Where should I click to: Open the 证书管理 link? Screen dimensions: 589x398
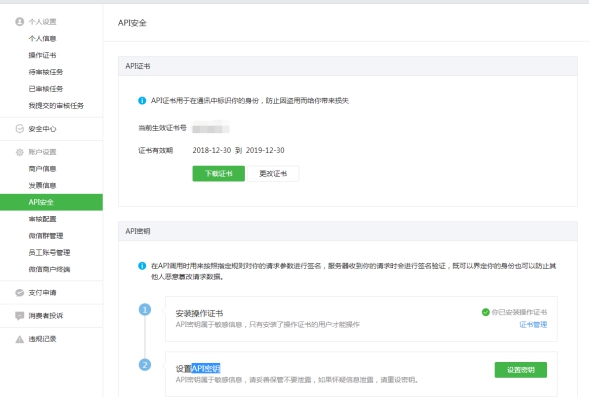click(x=533, y=325)
